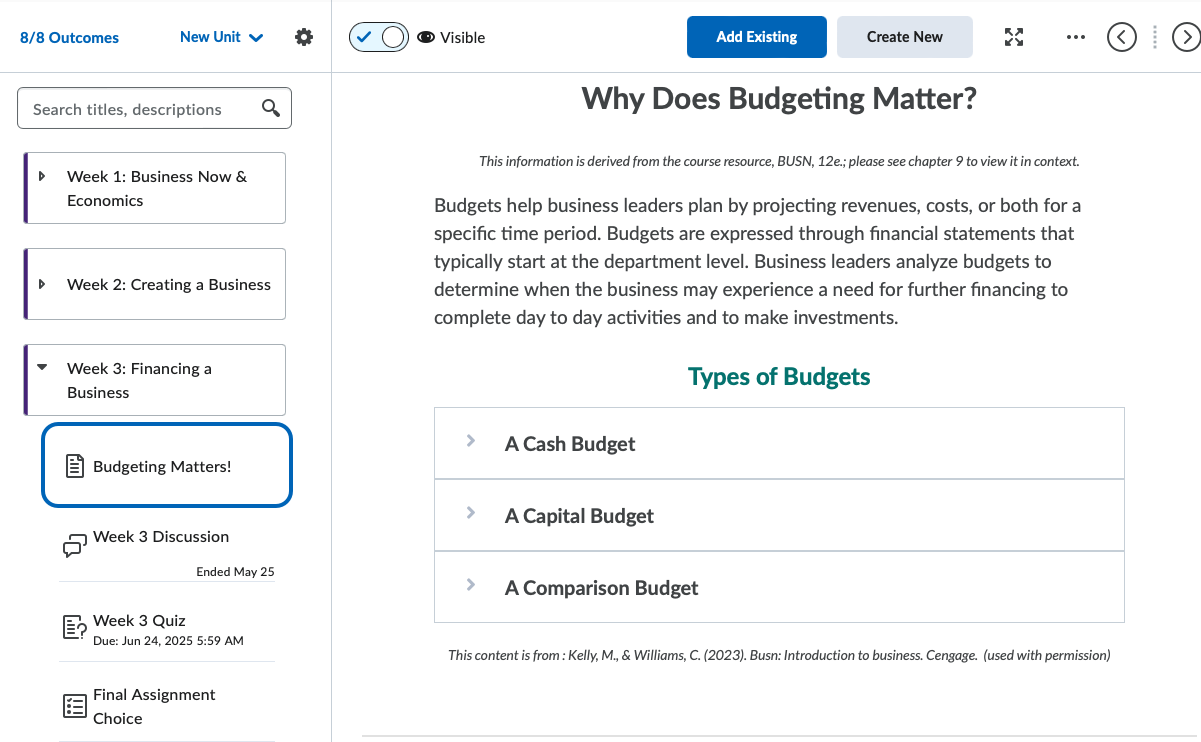
Task: Go to next content item arrow
Action: point(1186,37)
